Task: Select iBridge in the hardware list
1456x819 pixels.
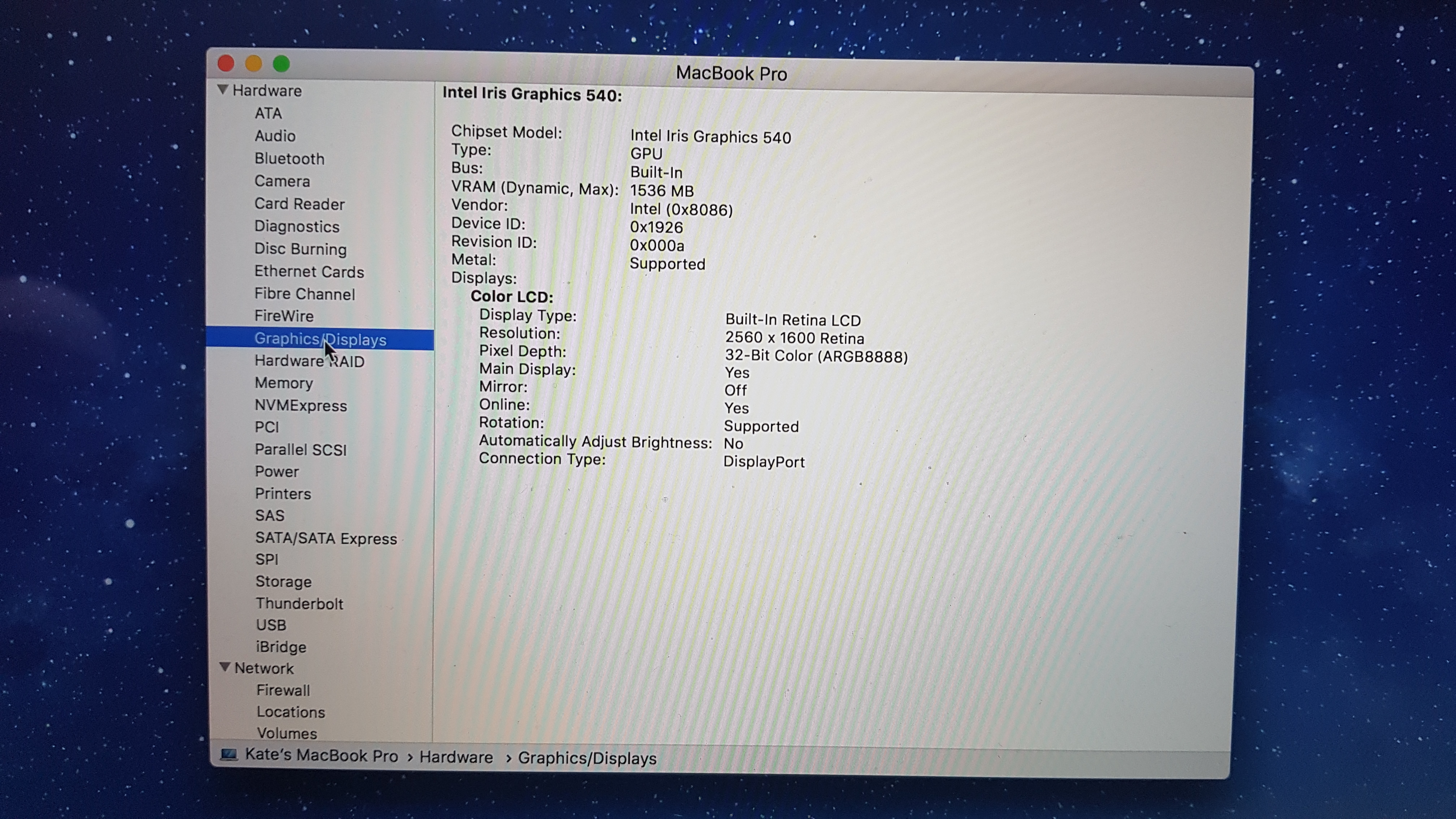Action: click(x=280, y=647)
